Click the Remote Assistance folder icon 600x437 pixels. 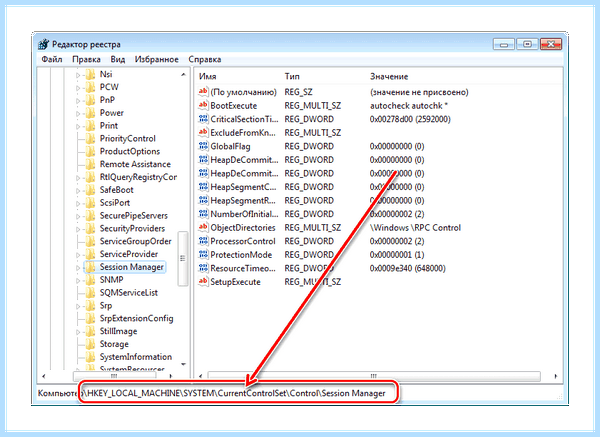[90, 164]
